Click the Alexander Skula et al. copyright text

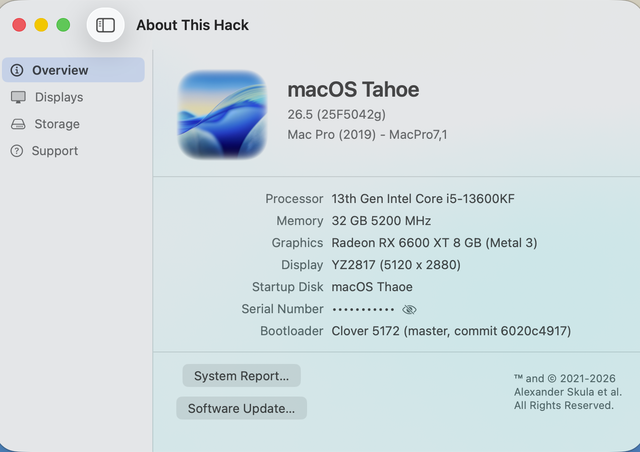coord(568,392)
